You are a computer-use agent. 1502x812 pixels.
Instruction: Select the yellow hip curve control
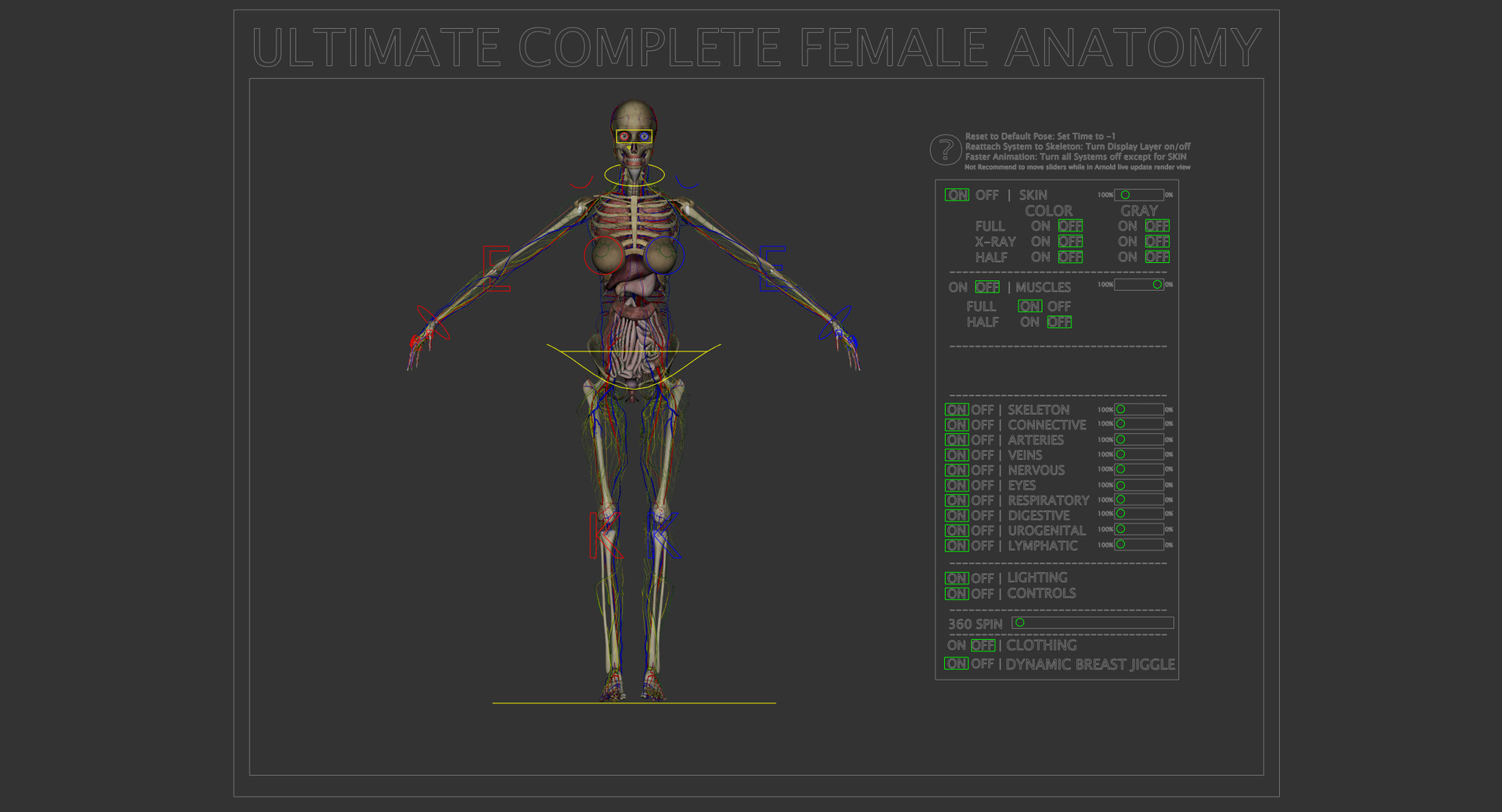[634, 366]
